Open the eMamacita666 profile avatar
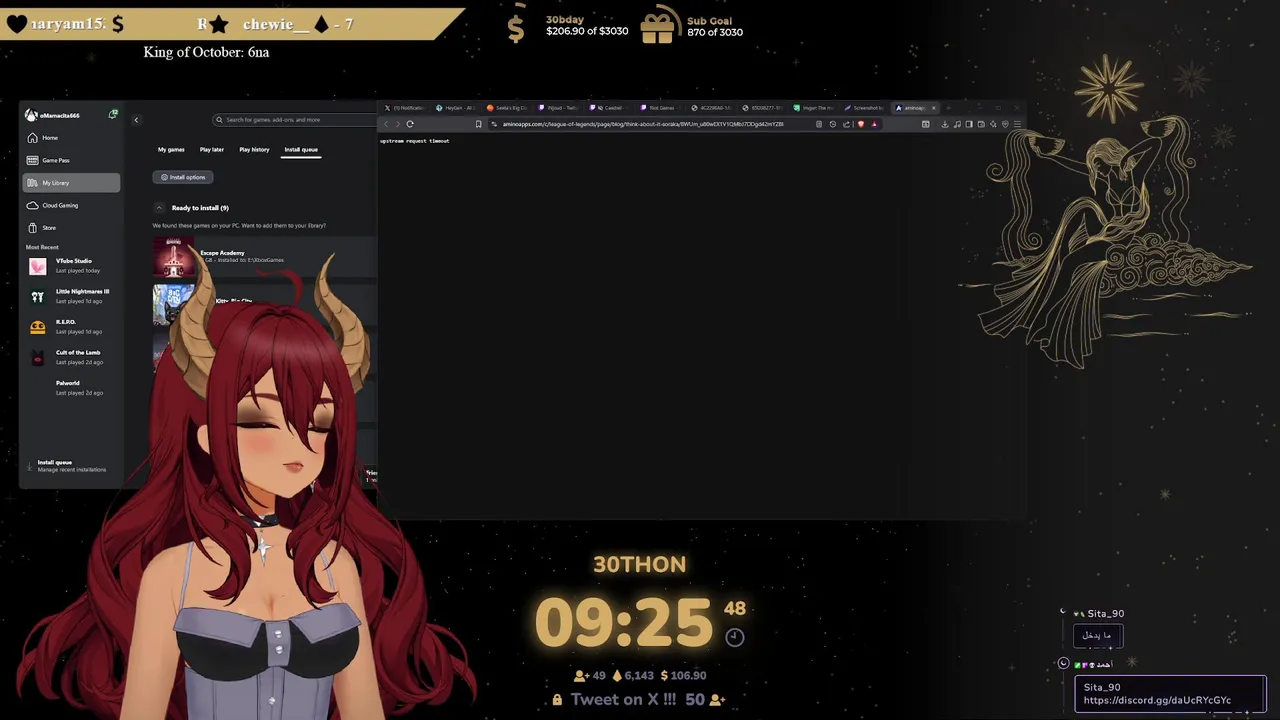Screen dimensions: 1280x720 [31, 115]
